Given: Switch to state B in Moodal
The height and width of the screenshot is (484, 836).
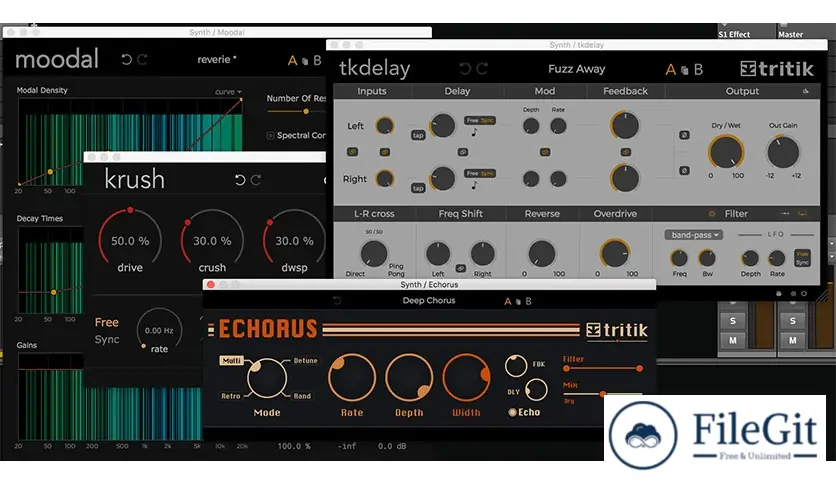Looking at the screenshot, I should point(317,60).
